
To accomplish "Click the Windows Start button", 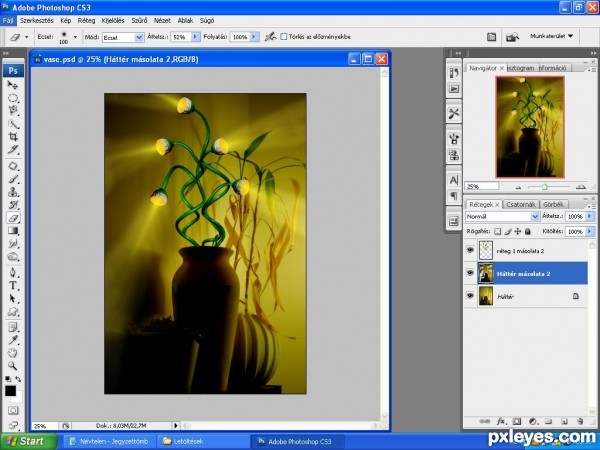I will (28, 441).
